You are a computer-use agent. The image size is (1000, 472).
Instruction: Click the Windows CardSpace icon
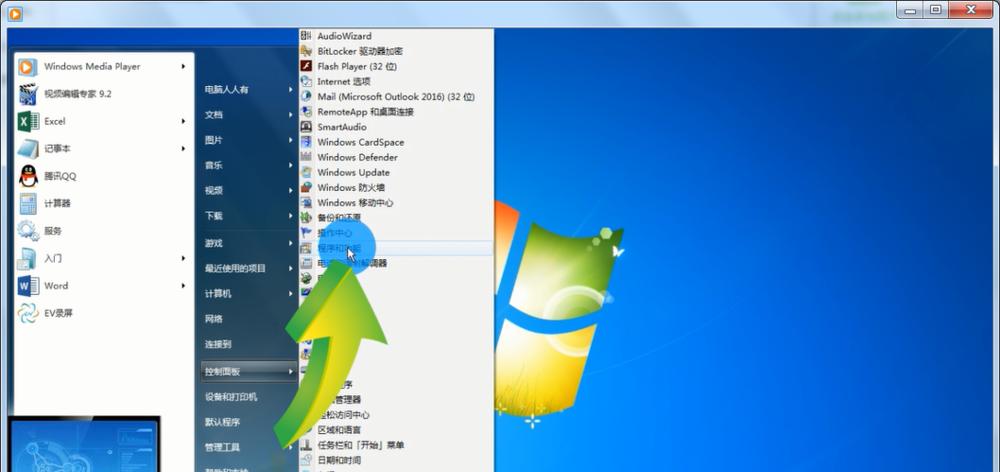pos(306,142)
